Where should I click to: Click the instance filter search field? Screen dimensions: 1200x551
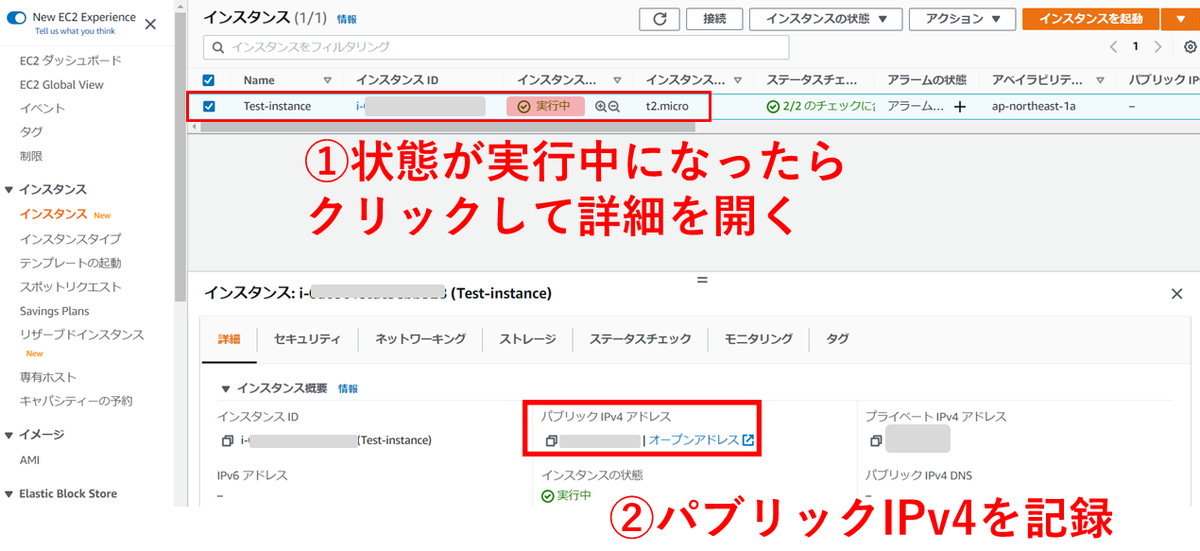pos(496,47)
